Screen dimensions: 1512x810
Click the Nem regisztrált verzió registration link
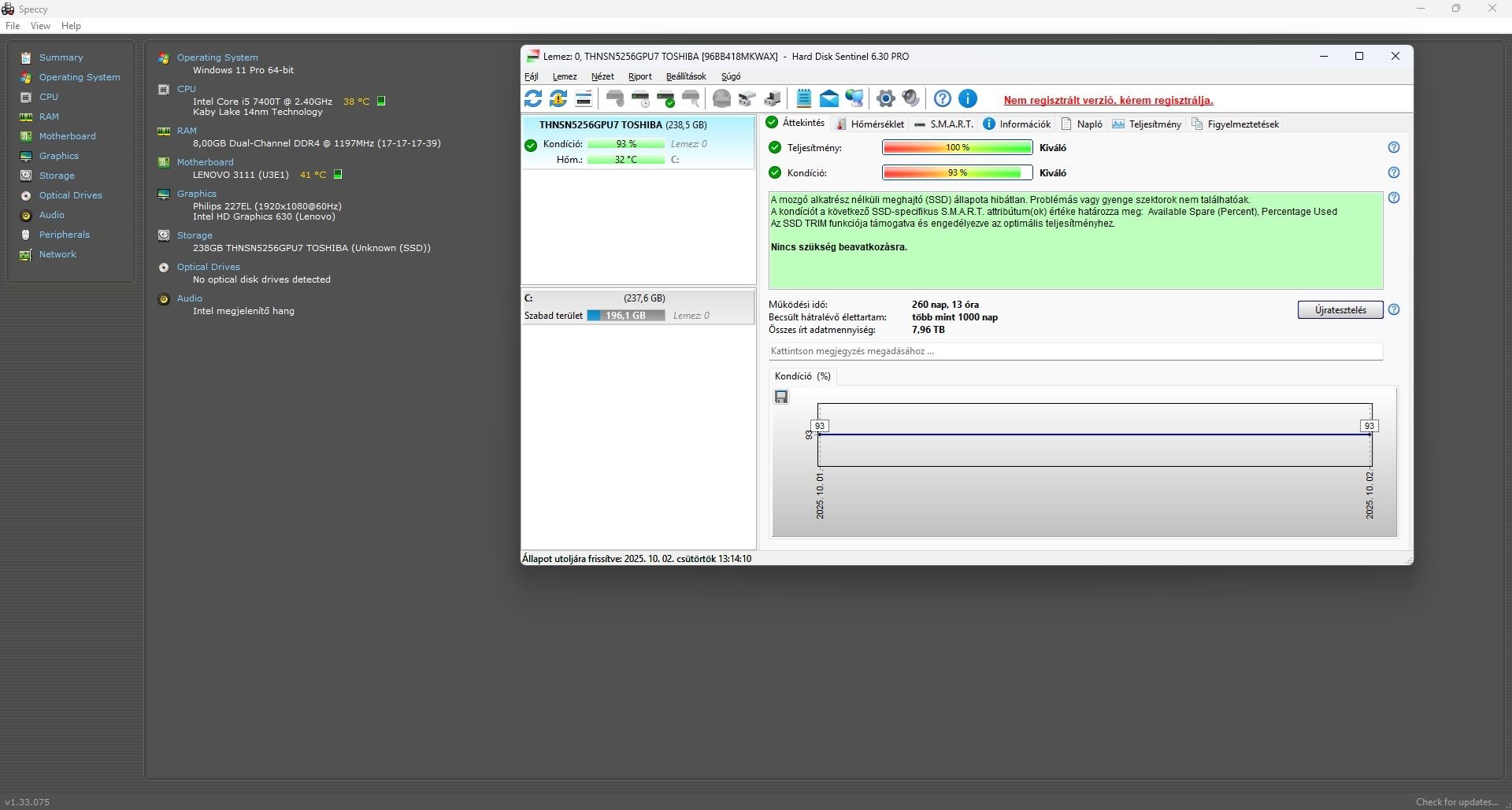1108,100
